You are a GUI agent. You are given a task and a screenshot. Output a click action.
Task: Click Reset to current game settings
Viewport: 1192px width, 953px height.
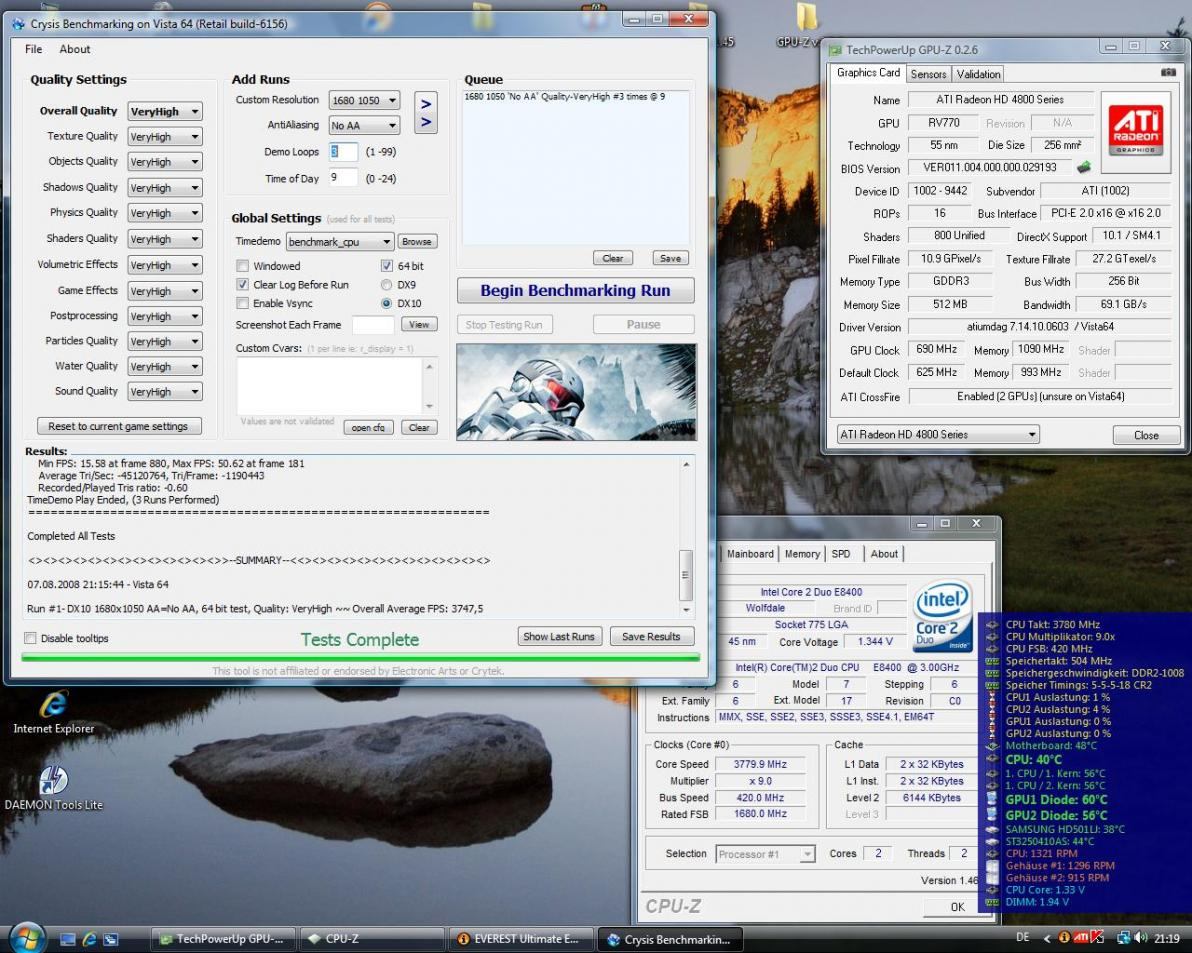(x=119, y=426)
